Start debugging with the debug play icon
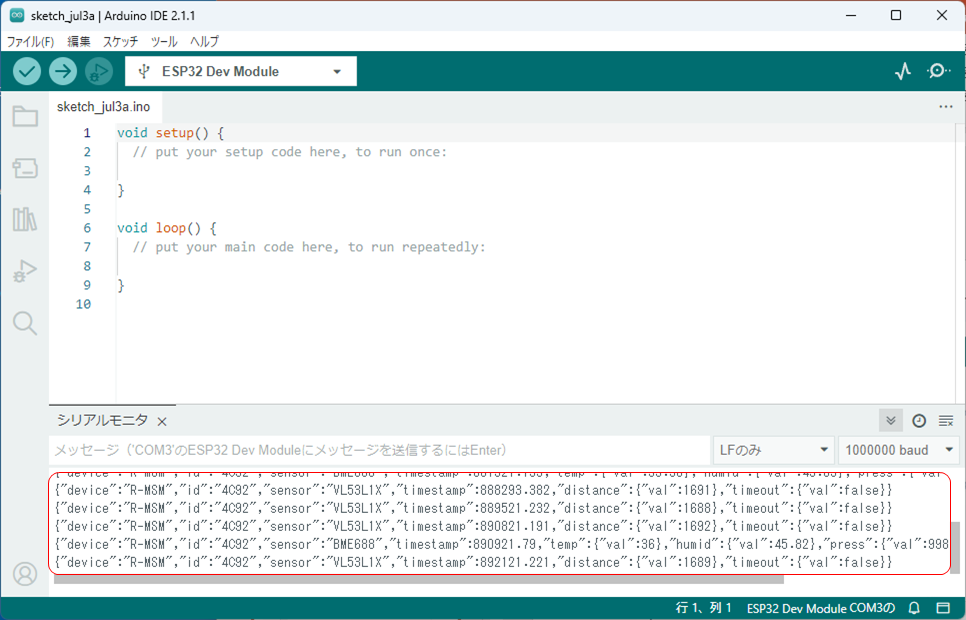 click(x=99, y=71)
